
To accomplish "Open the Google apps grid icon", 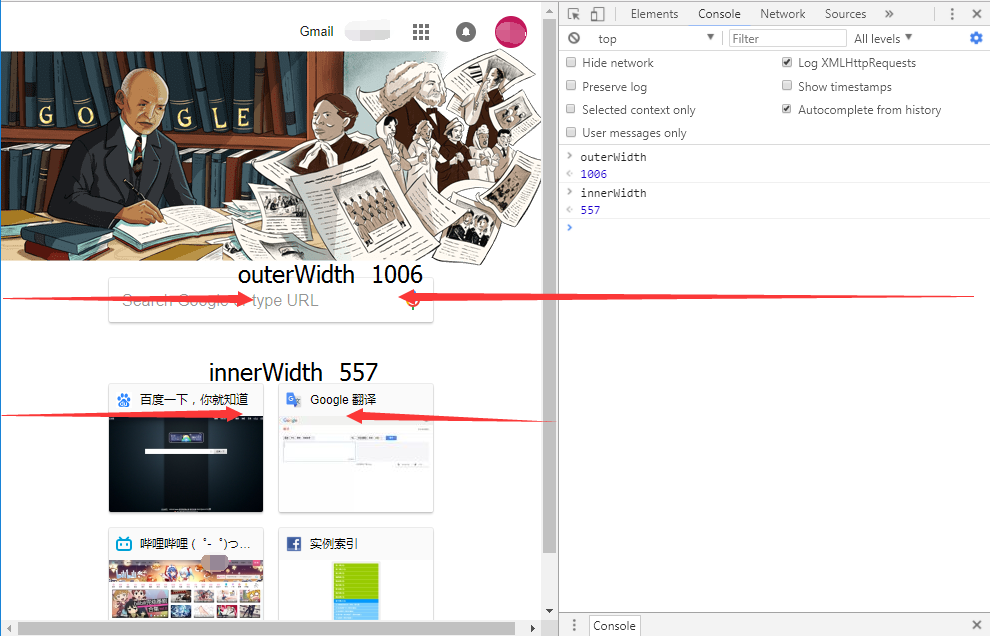I will pyautogui.click(x=421, y=32).
